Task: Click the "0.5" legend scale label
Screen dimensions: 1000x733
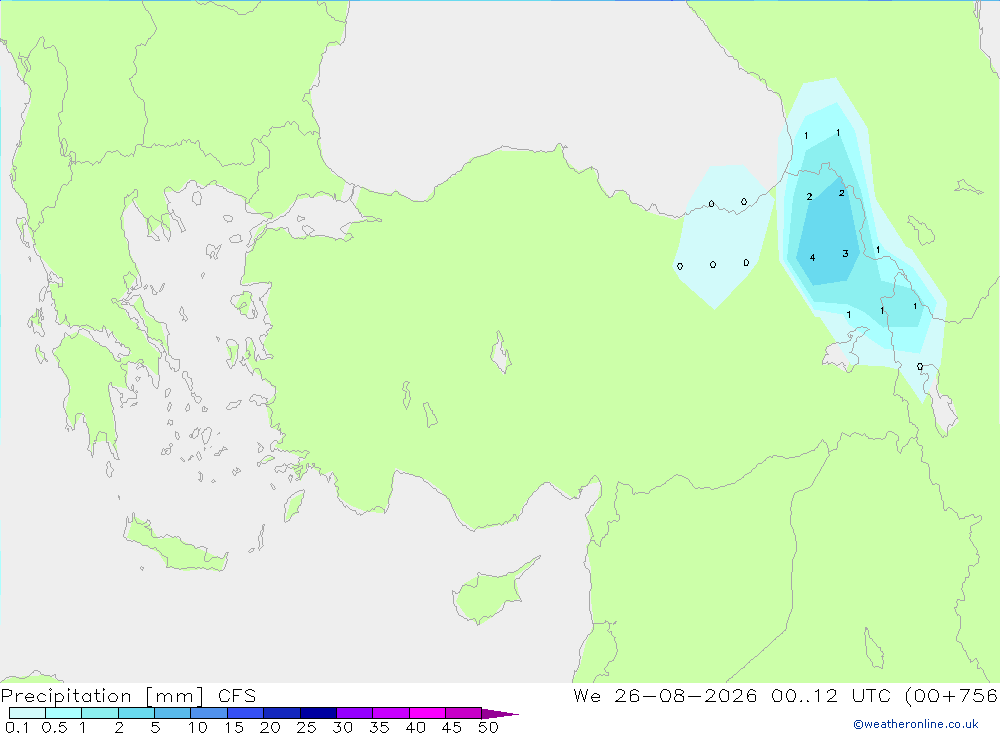Action: 54,727
